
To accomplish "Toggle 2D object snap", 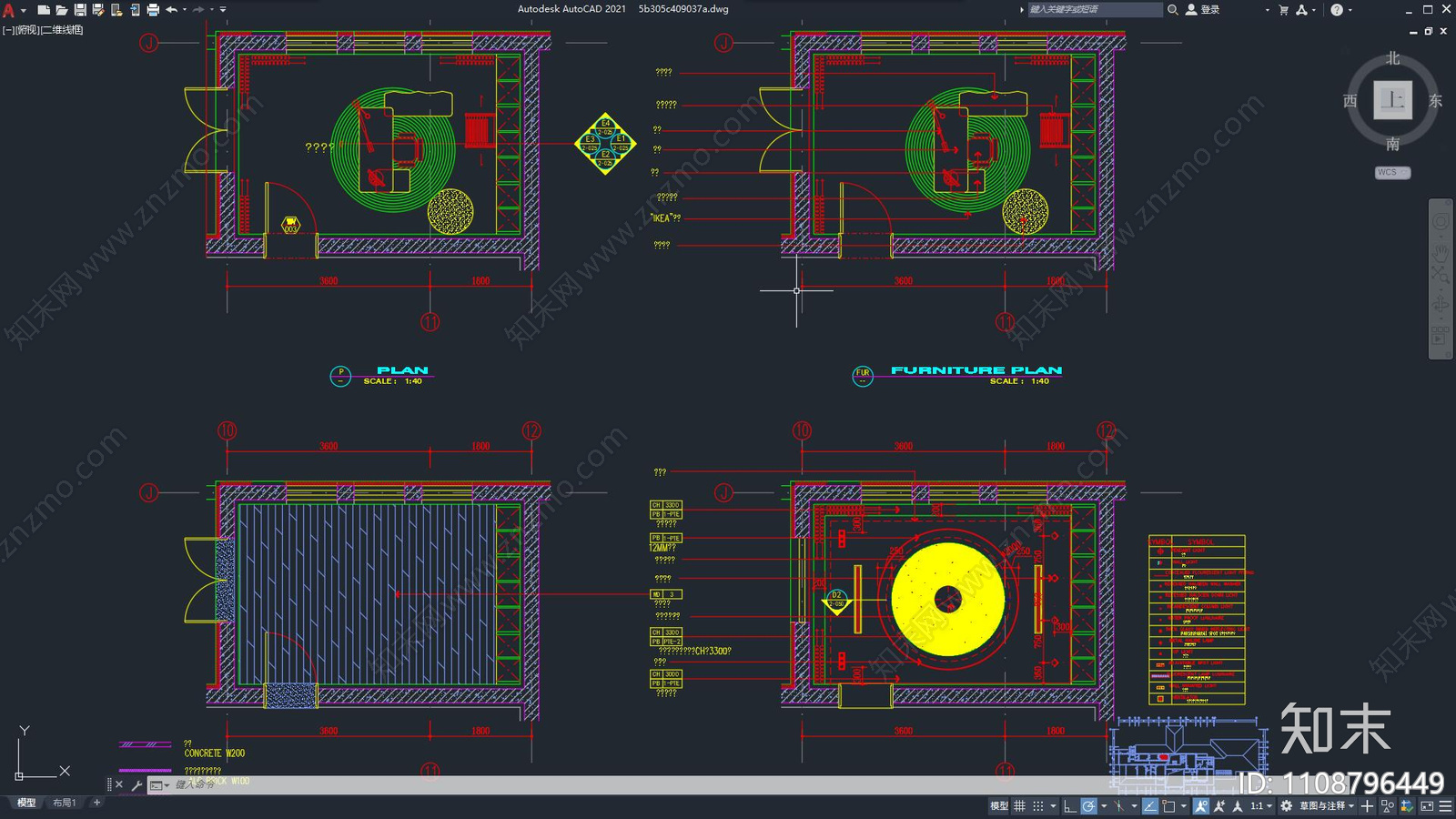I will [x=1168, y=806].
